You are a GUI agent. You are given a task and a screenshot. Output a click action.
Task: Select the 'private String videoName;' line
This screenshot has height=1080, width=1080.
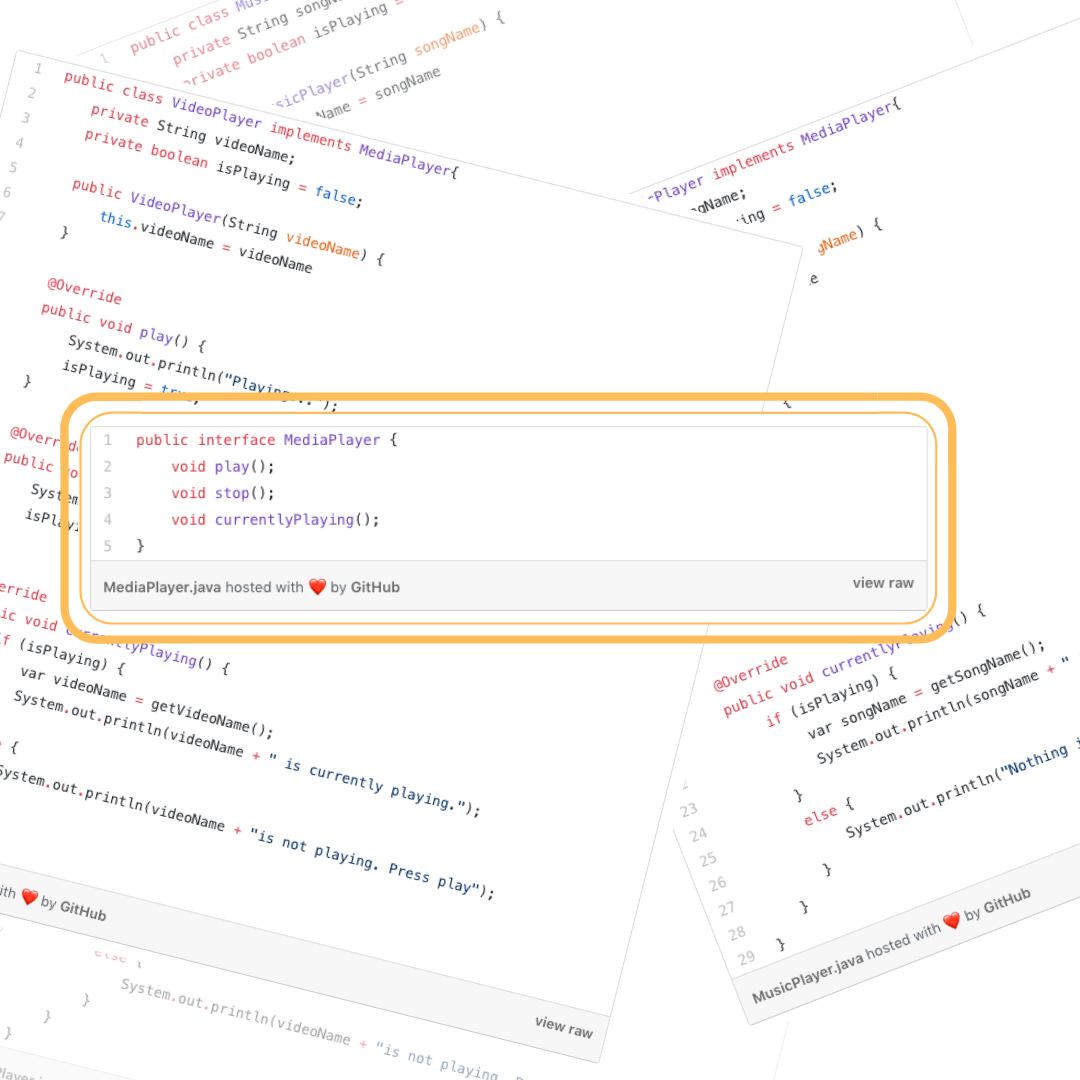193,134
